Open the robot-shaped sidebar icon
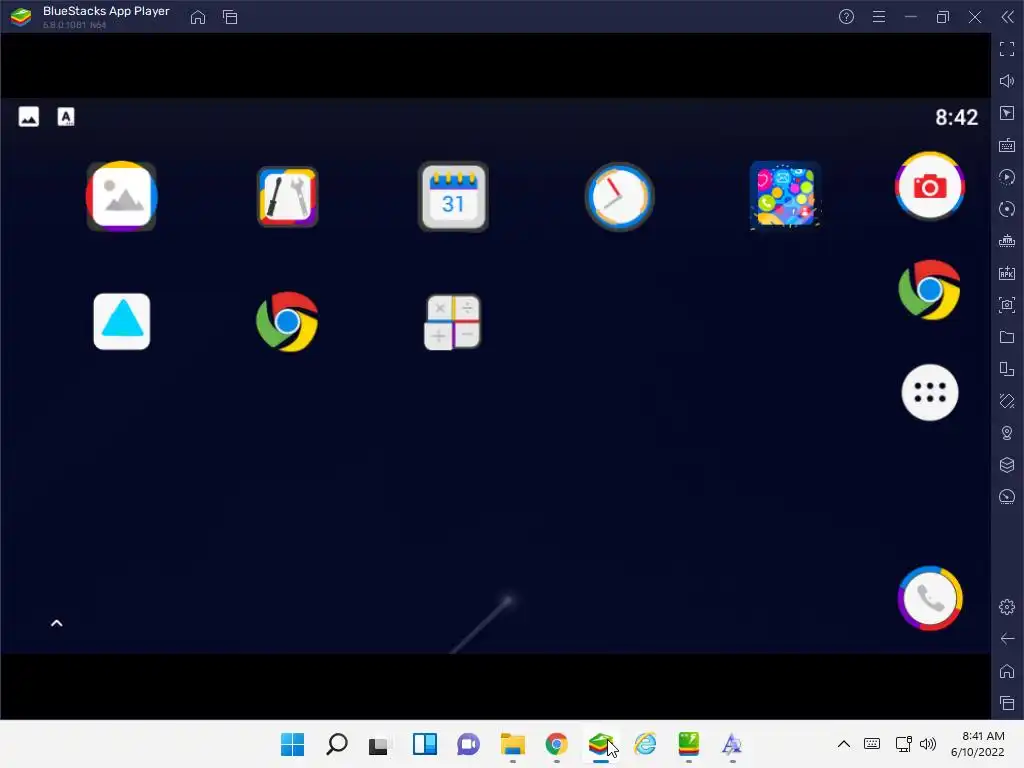The image size is (1024, 768). tap(1007, 241)
